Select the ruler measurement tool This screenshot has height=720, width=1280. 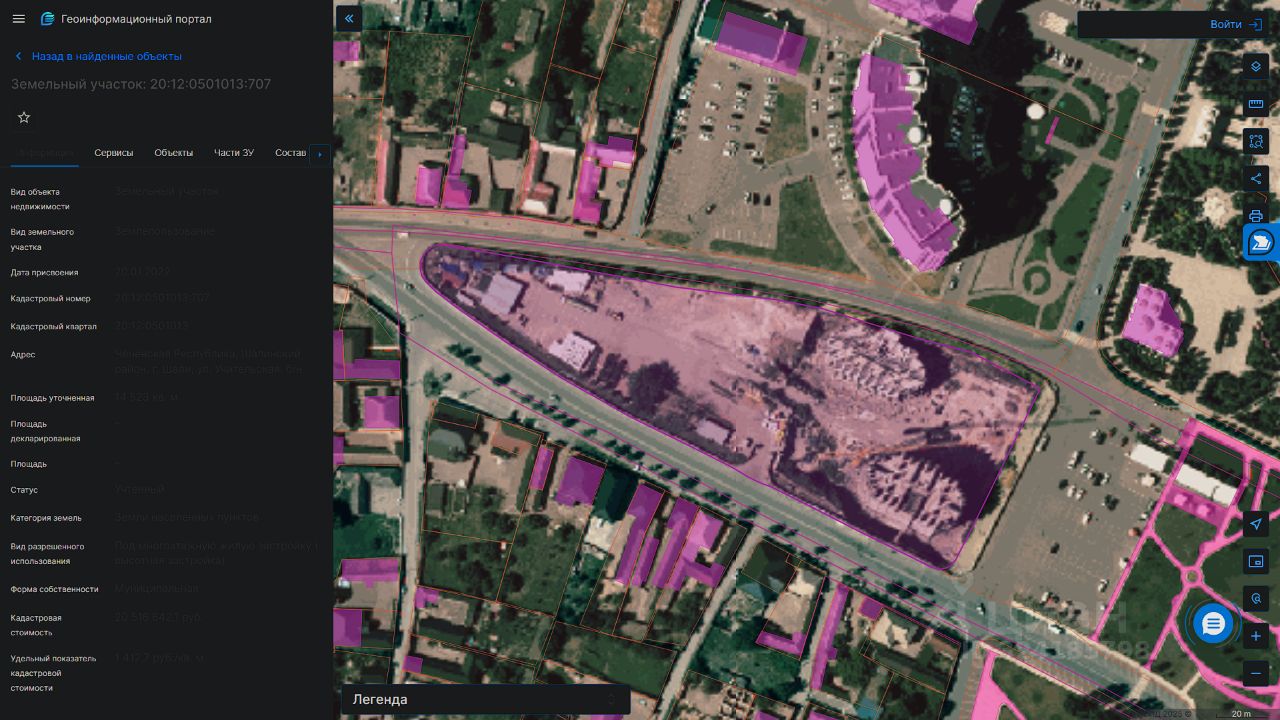1256,105
